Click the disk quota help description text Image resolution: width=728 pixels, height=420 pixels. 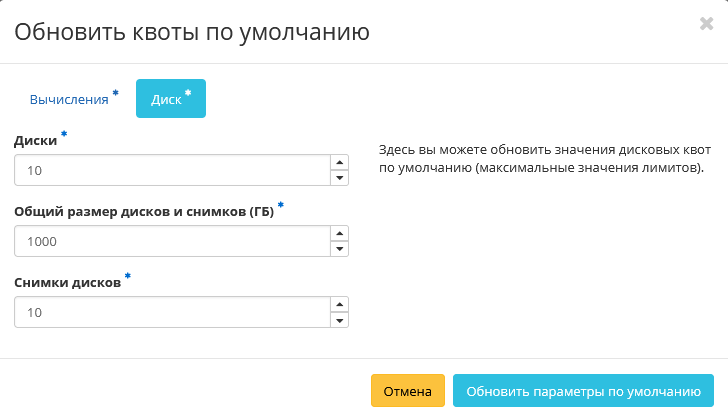tap(541, 158)
